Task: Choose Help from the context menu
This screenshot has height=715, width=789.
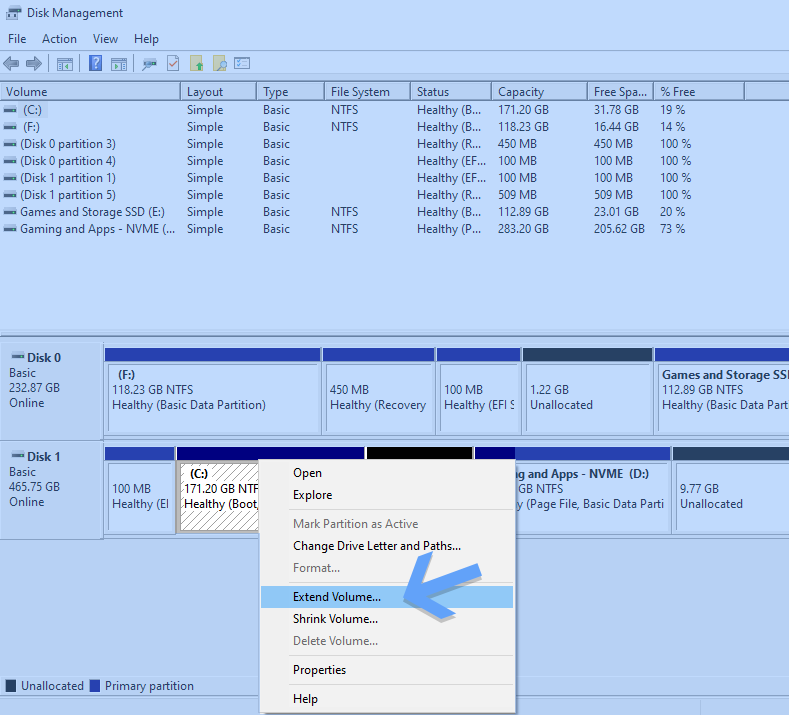Action: click(x=386, y=699)
